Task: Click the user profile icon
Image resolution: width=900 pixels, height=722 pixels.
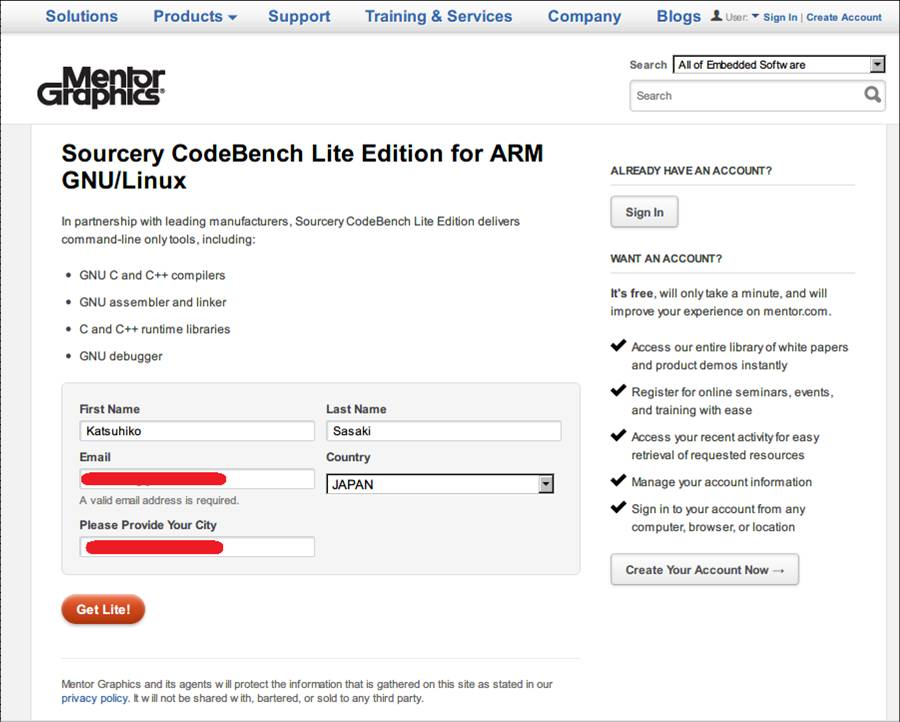Action: coord(716,16)
